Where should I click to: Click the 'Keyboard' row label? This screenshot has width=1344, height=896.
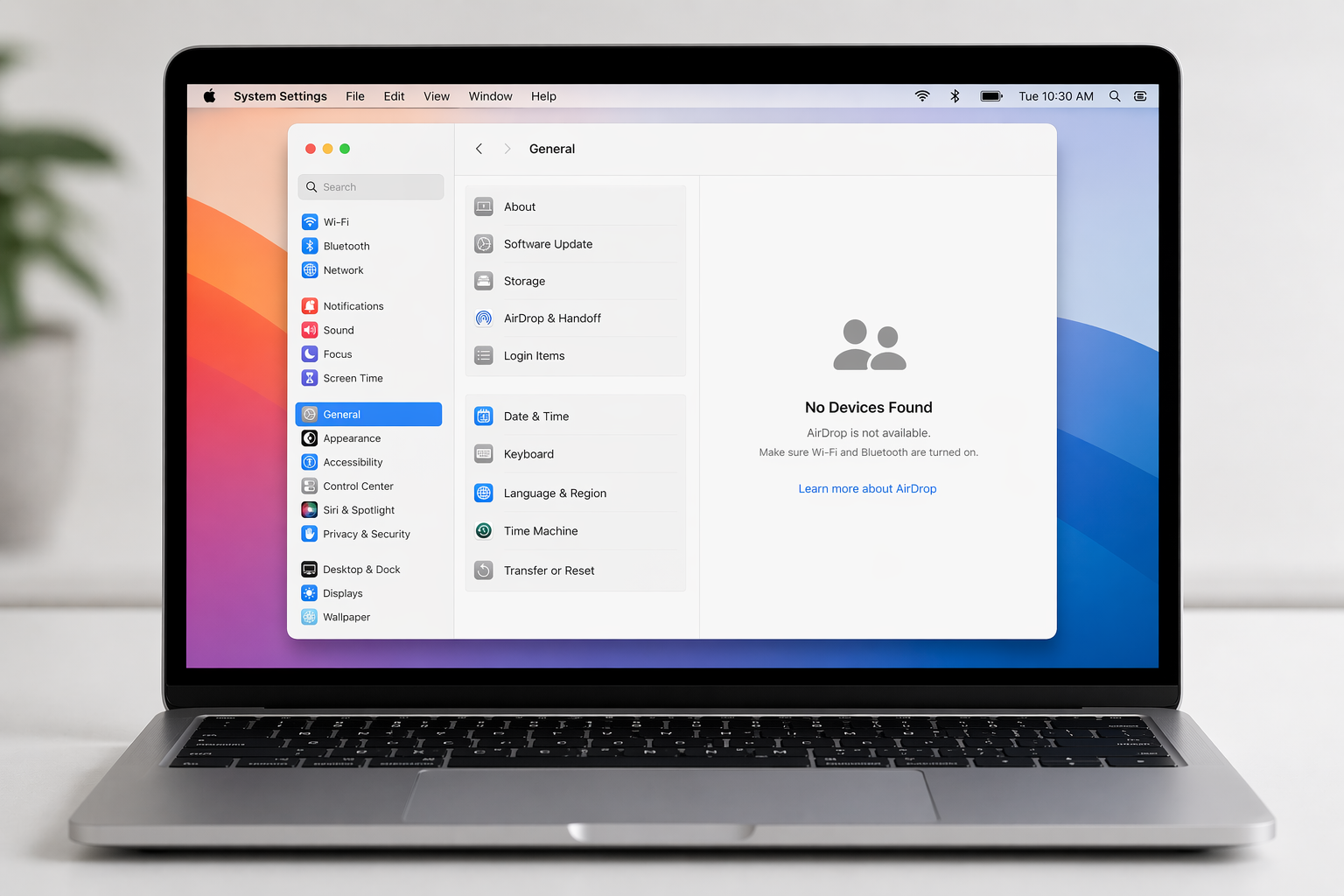[528, 454]
